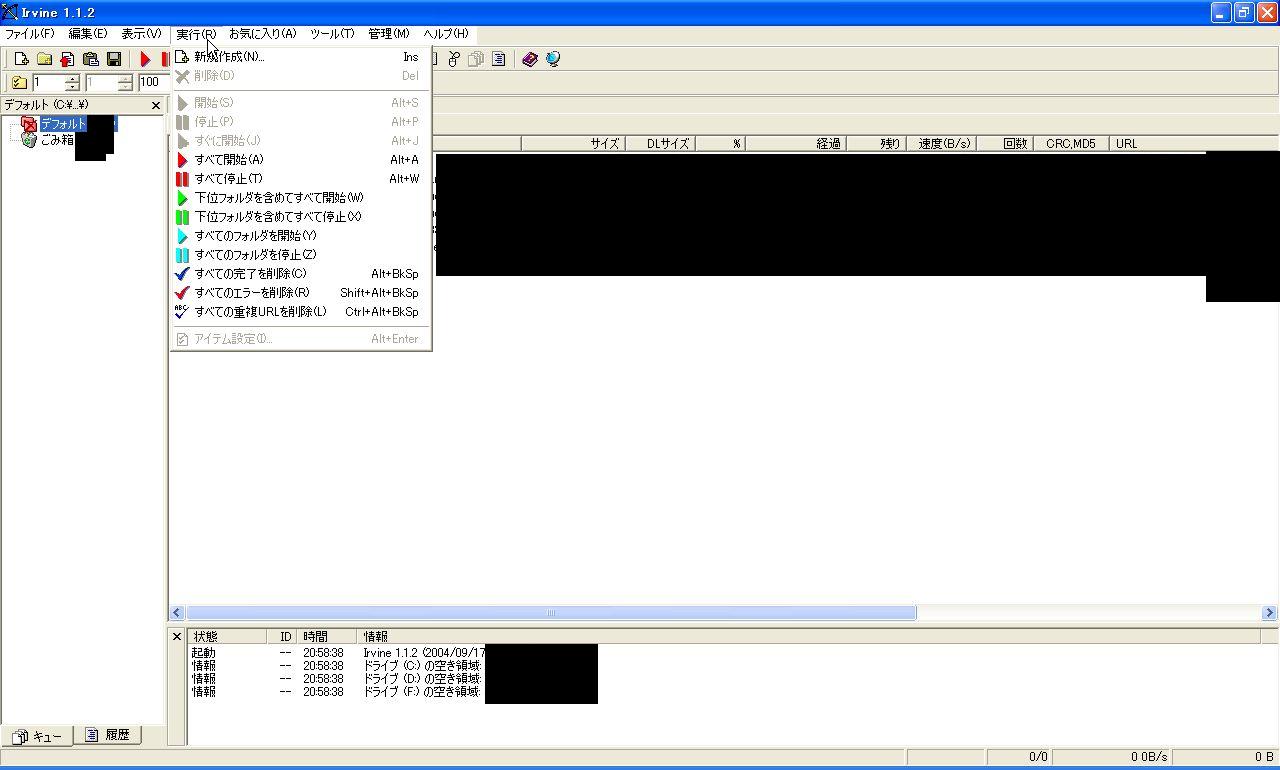The height and width of the screenshot is (770, 1280).
Task: Click the 状態 log column header
Action: pyautogui.click(x=227, y=637)
